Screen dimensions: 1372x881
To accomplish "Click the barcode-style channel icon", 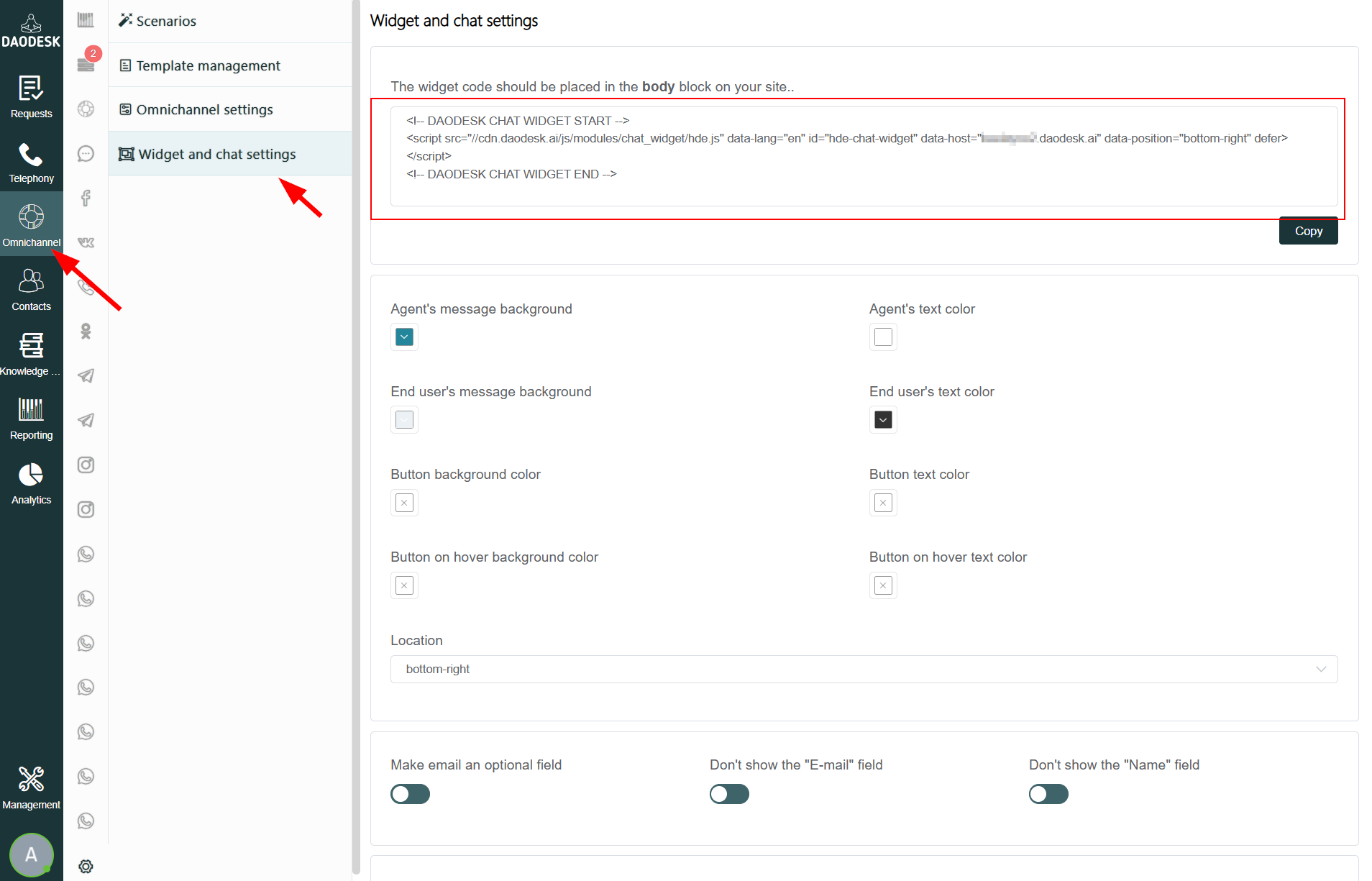I will pyautogui.click(x=86, y=20).
